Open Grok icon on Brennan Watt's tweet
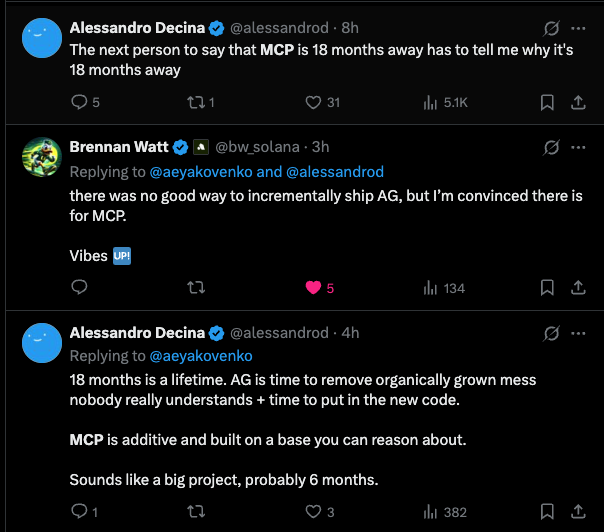 coord(547,147)
